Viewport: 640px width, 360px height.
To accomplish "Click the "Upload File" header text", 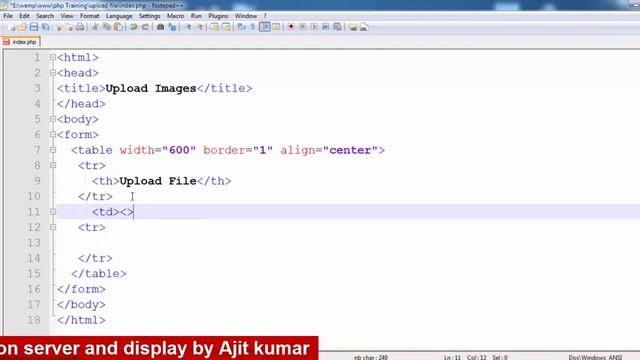I will 158,181.
